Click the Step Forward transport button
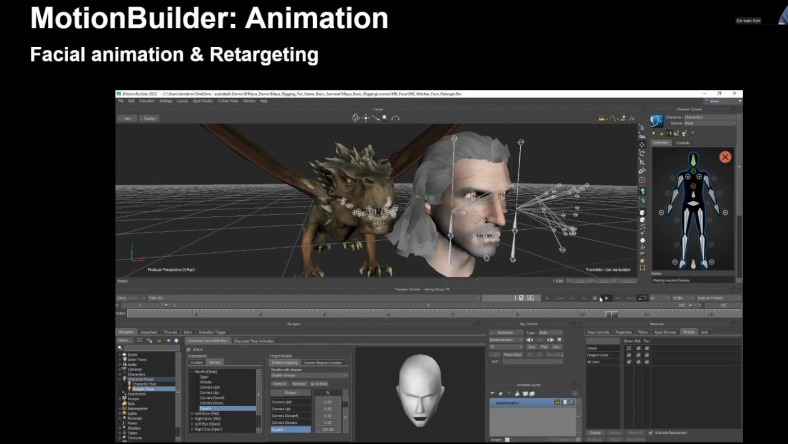 (x=618, y=298)
